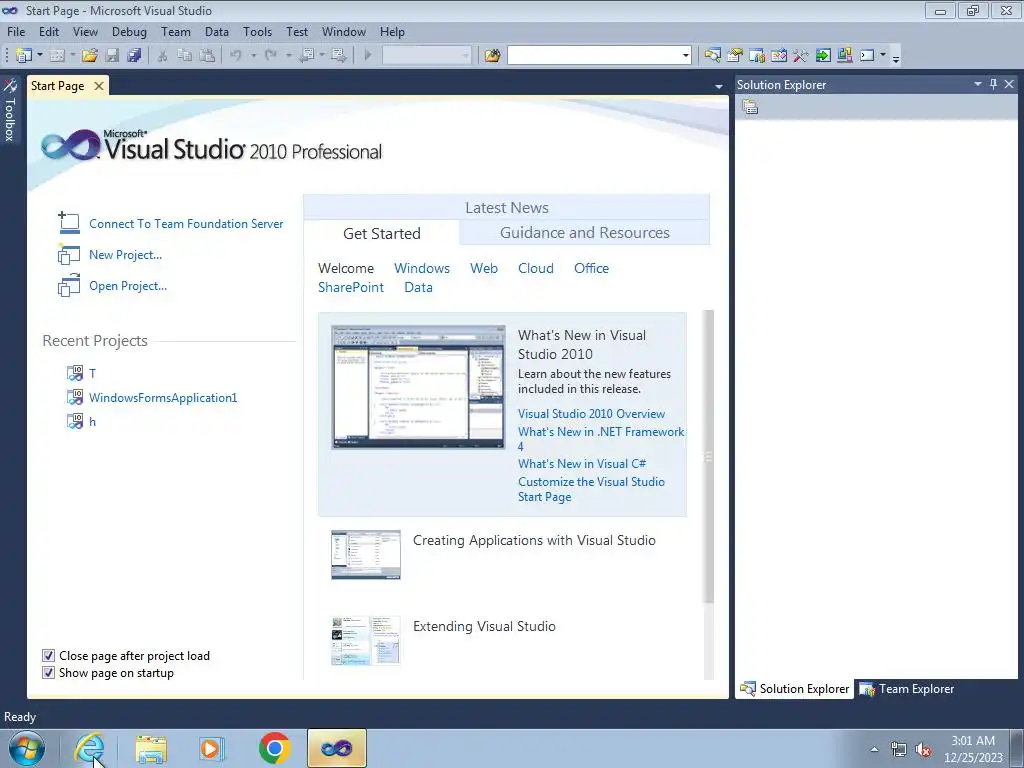Click the Save All toolbar icon
The width and height of the screenshot is (1024, 768).
pyautogui.click(x=135, y=56)
